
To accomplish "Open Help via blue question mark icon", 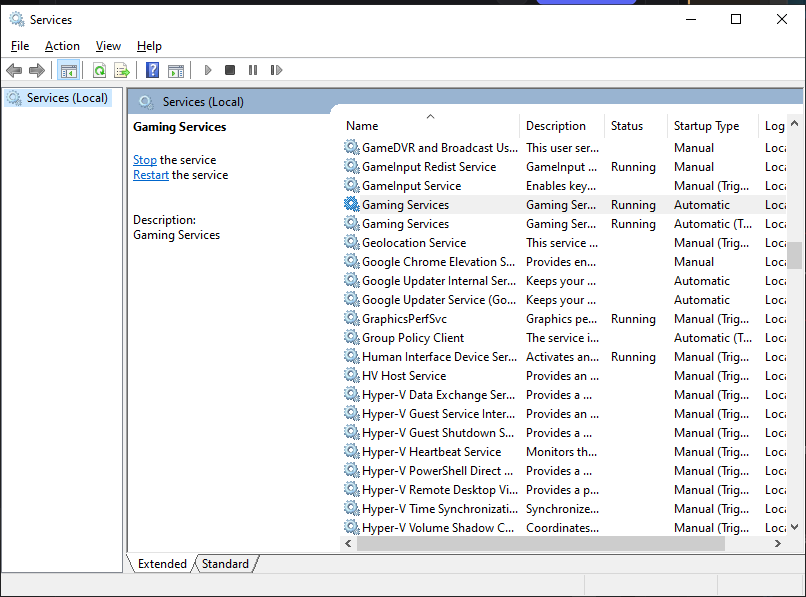I will [152, 70].
